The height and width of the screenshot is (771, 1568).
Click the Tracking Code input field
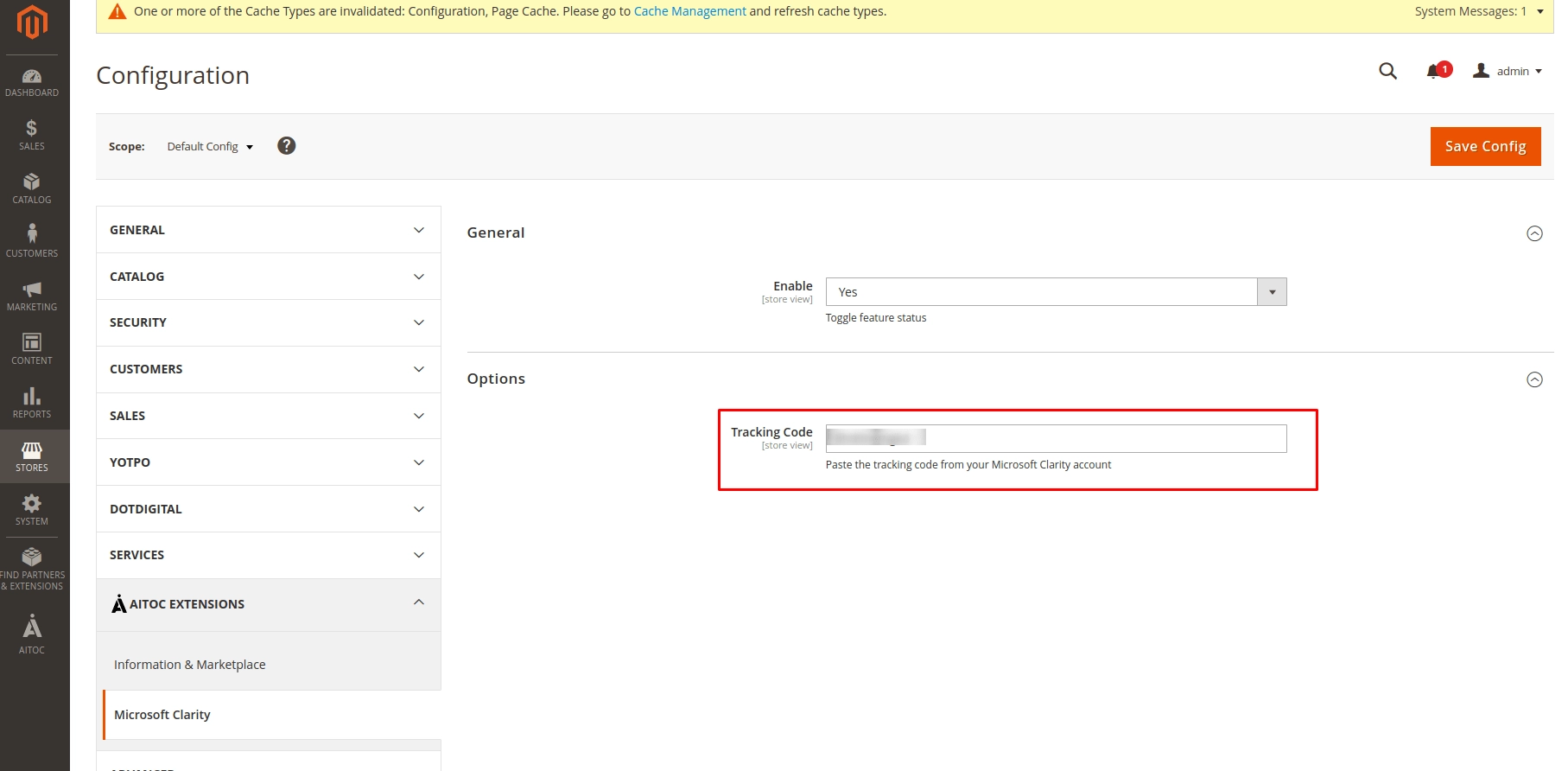1056,438
